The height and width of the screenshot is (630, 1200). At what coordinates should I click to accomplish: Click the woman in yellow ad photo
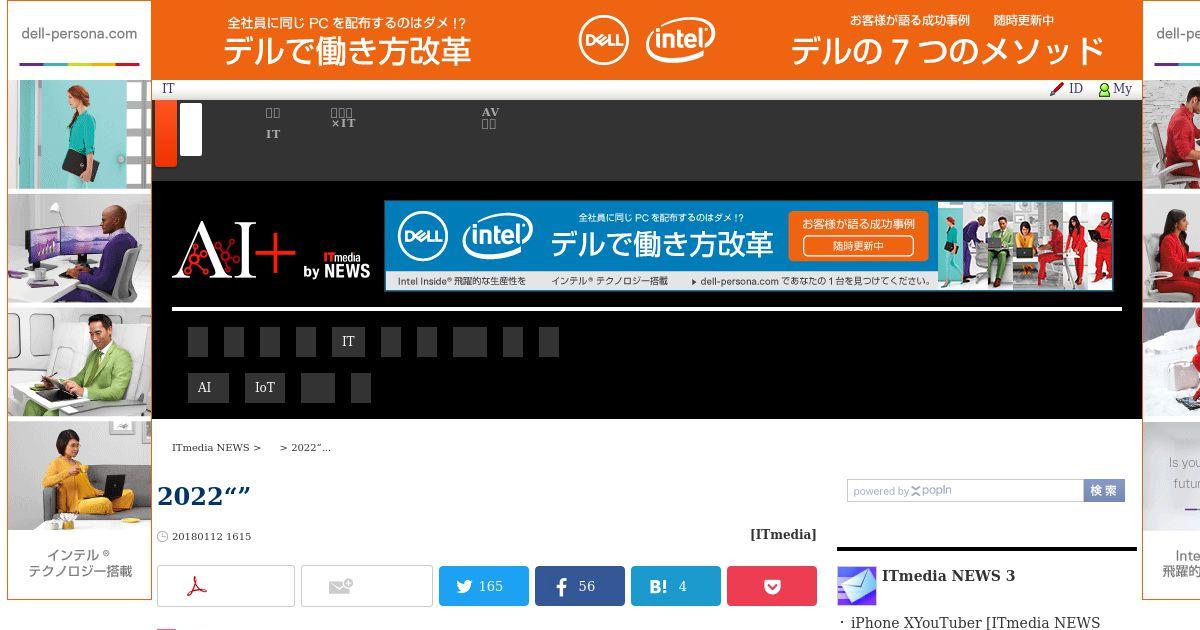tap(79, 475)
